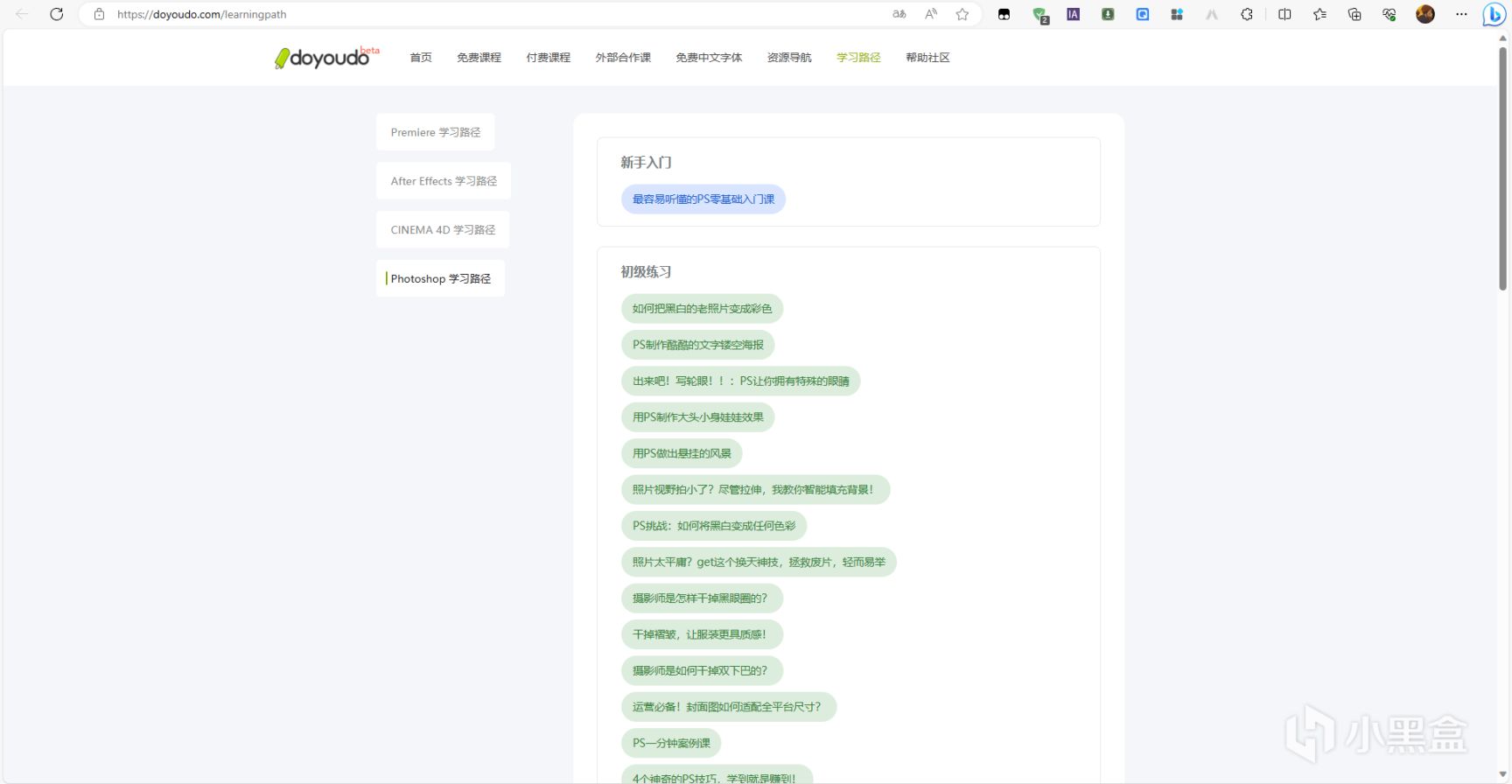1512x784 pixels.
Task: Open the purple IA extension icon
Action: tap(1073, 14)
